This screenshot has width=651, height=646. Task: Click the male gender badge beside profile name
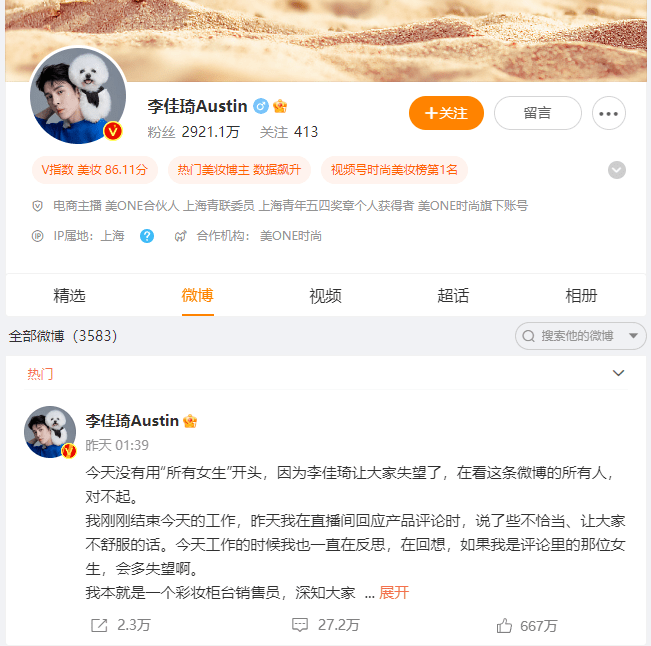[261, 106]
